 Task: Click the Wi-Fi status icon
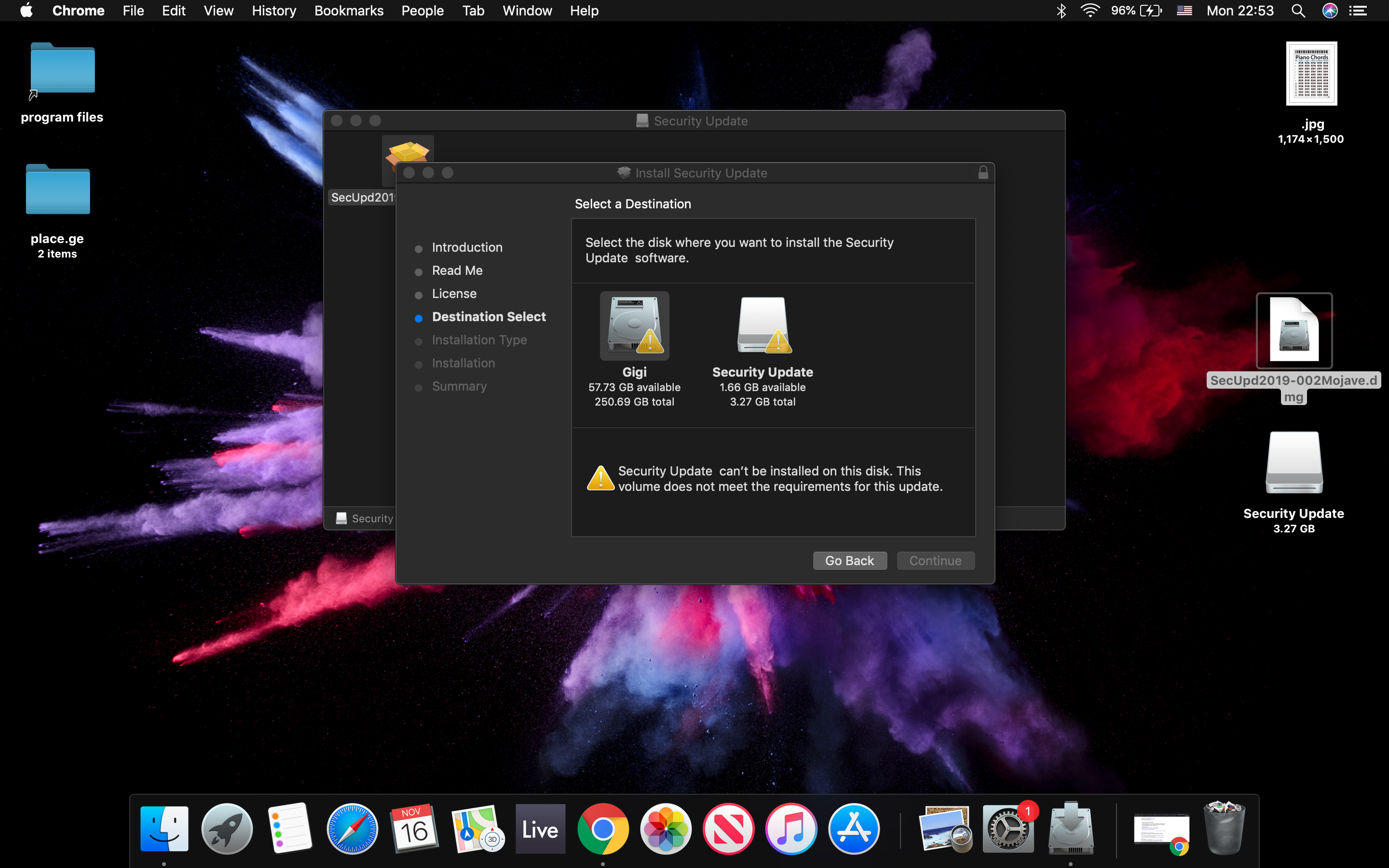pyautogui.click(x=1089, y=11)
